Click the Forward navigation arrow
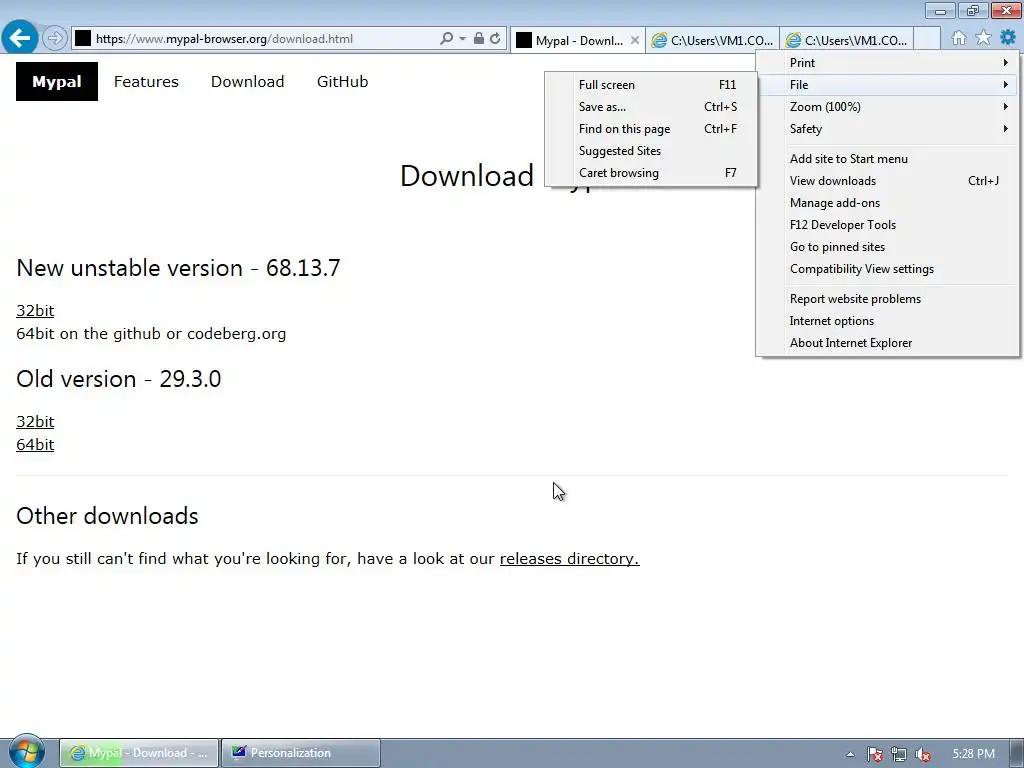 click(55, 39)
